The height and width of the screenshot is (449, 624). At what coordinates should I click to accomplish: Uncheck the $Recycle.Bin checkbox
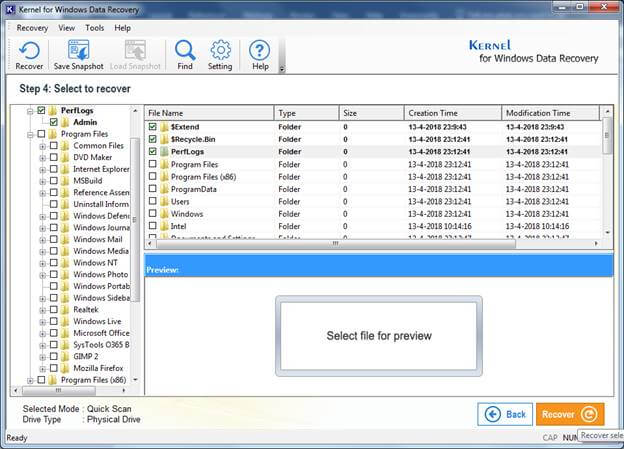pyautogui.click(x=152, y=139)
